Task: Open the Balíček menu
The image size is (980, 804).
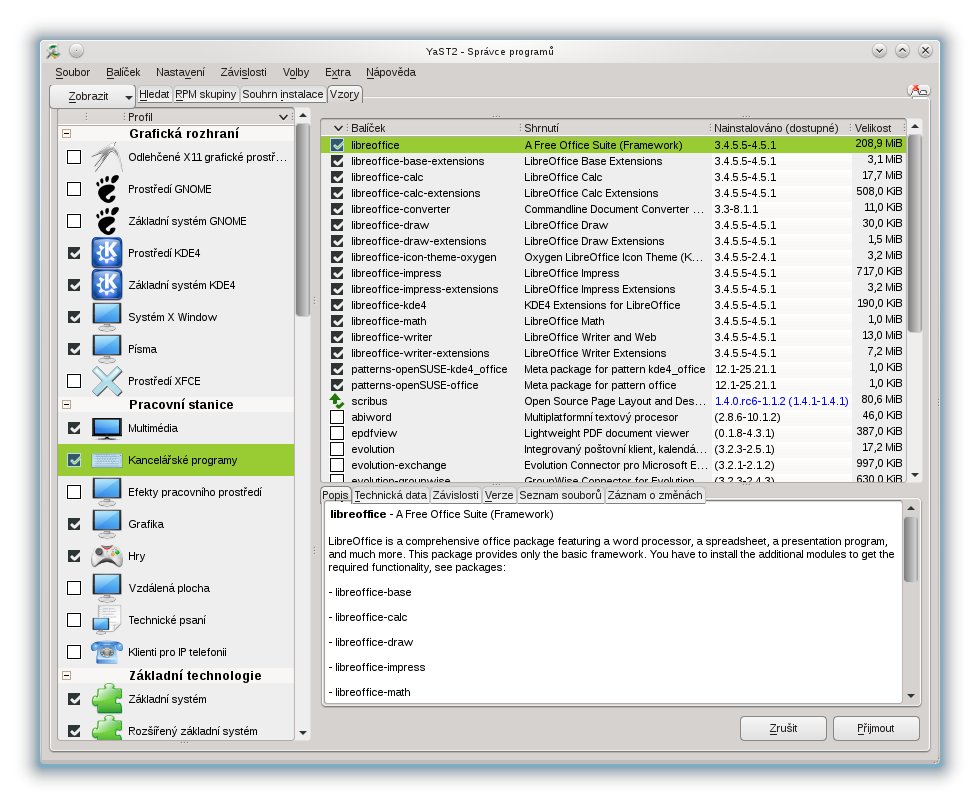Action: pyautogui.click(x=122, y=72)
